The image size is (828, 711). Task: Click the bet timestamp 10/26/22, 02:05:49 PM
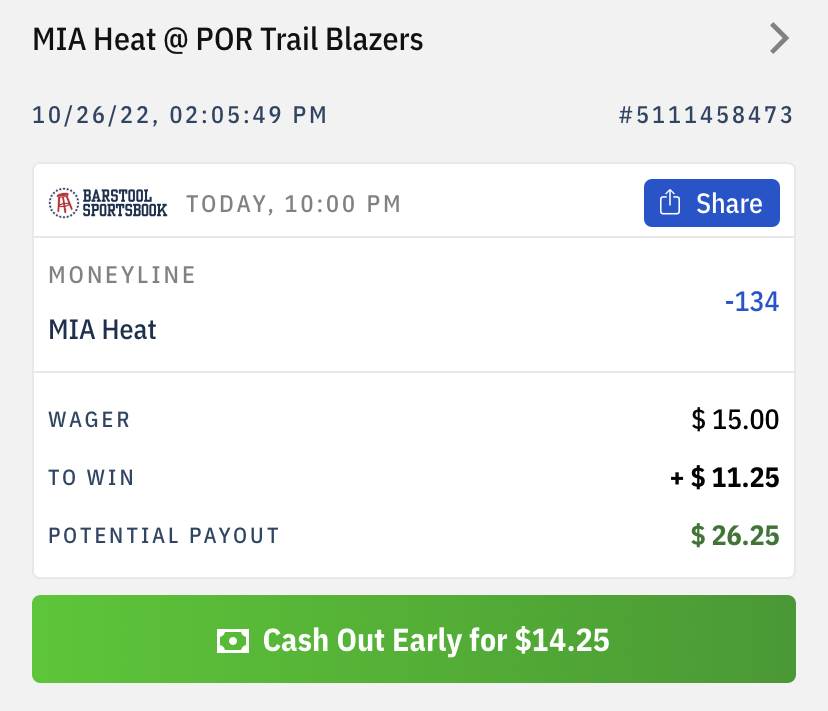tap(180, 115)
